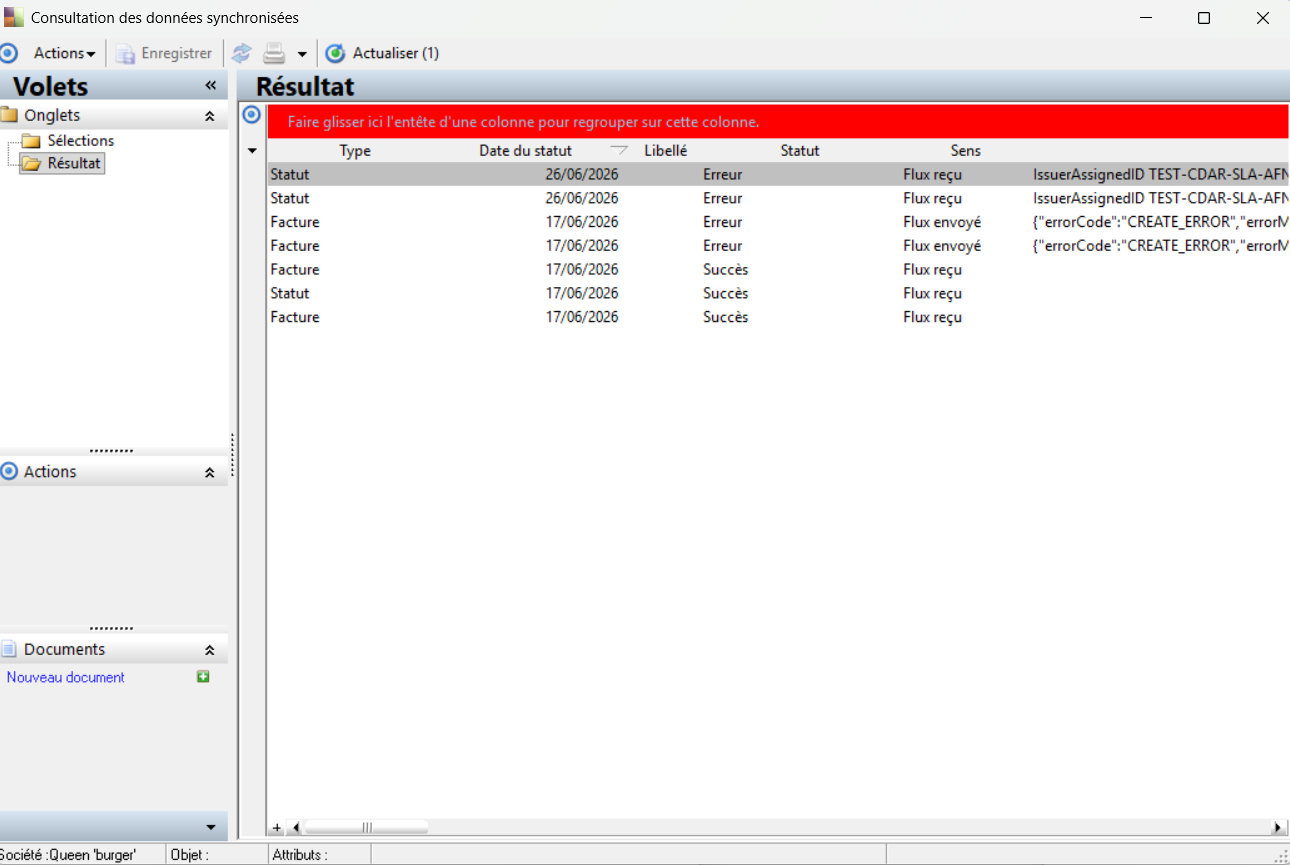Click the horizontal scrollbar thumb

tap(366, 828)
